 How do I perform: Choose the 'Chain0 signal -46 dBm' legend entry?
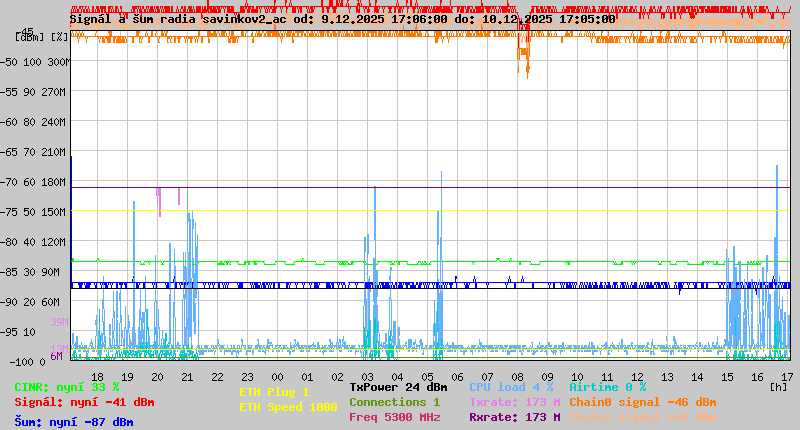(643, 402)
